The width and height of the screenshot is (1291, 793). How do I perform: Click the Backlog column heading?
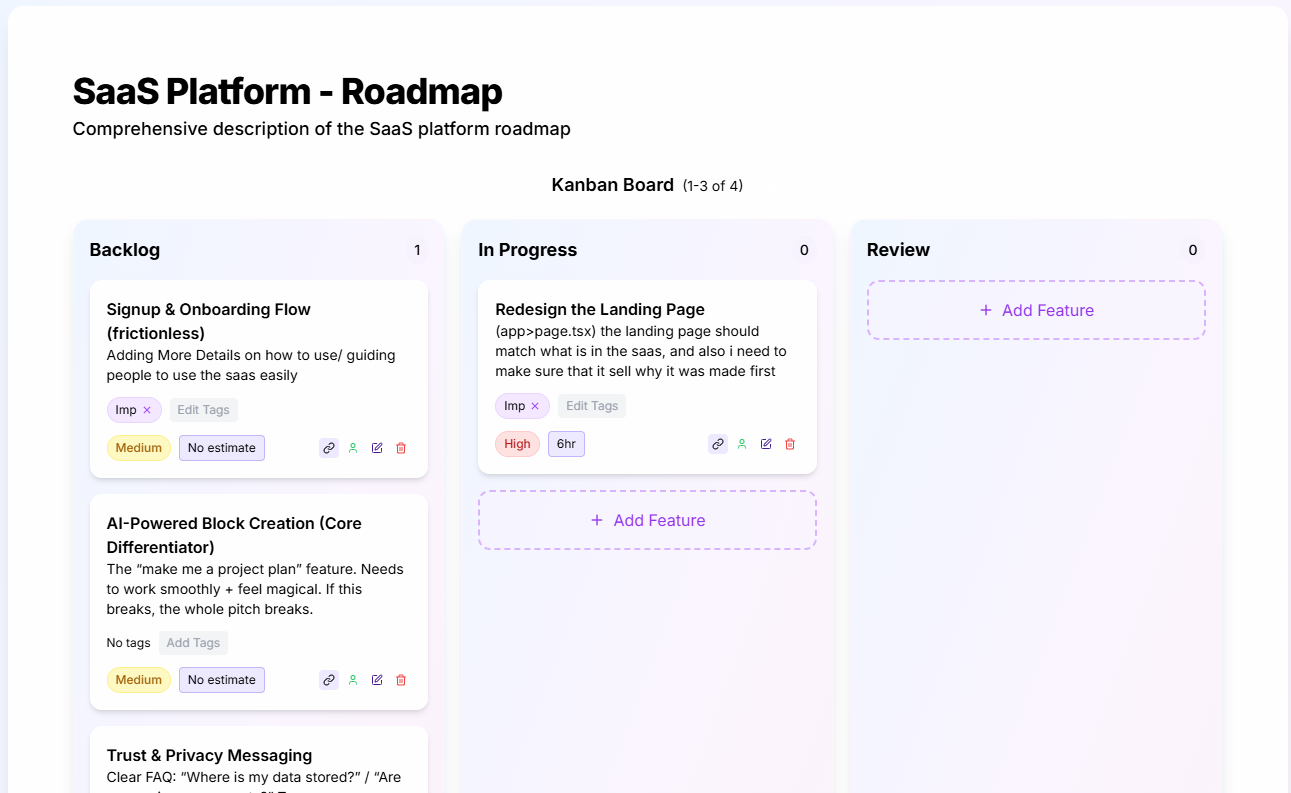(x=125, y=250)
